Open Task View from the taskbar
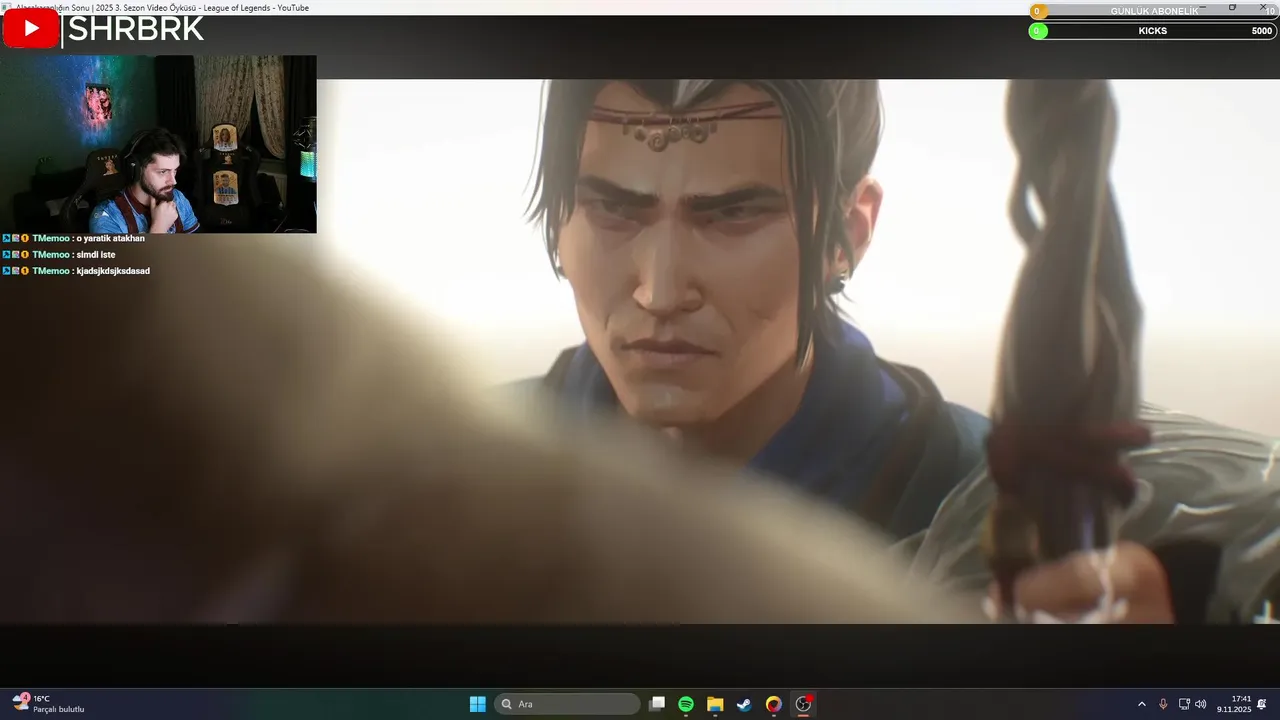1280x720 pixels. (657, 704)
